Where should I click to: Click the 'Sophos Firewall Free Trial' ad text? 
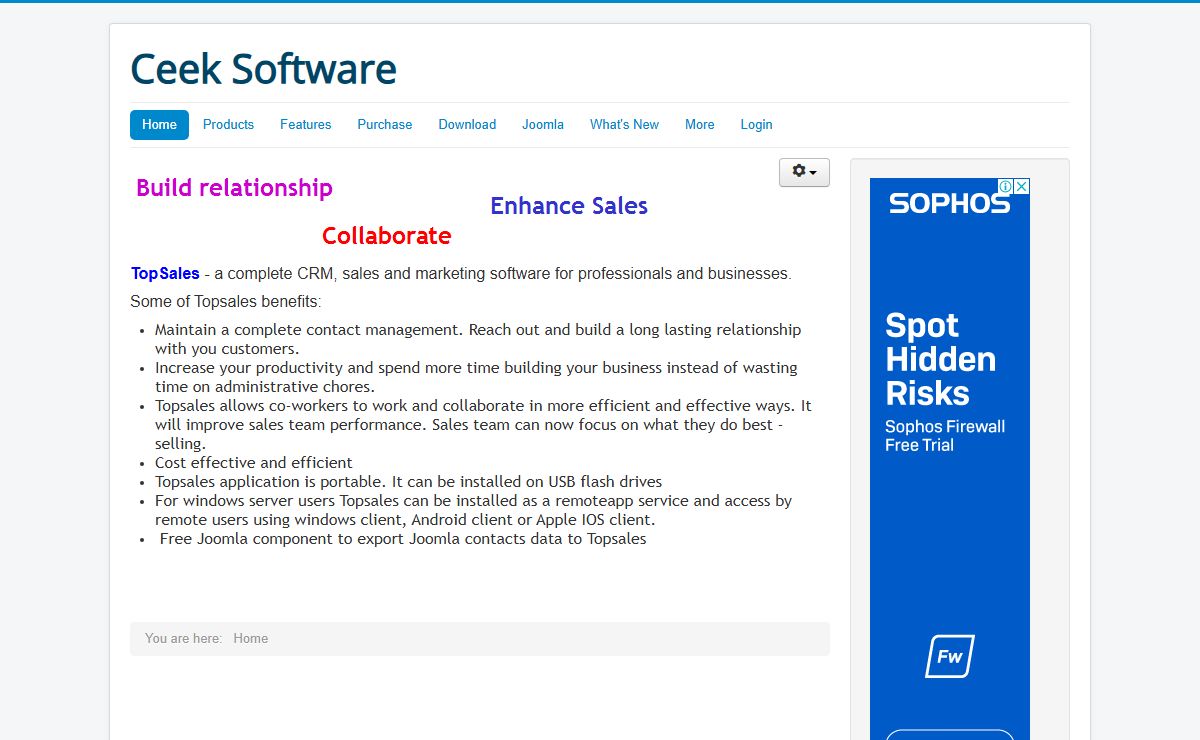click(x=945, y=436)
